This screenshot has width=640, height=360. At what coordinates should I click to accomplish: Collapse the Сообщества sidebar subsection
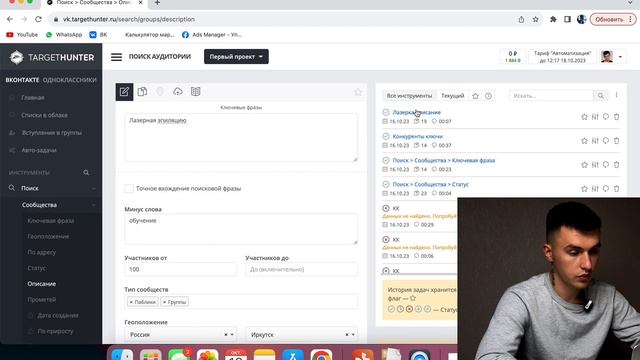click(93, 205)
